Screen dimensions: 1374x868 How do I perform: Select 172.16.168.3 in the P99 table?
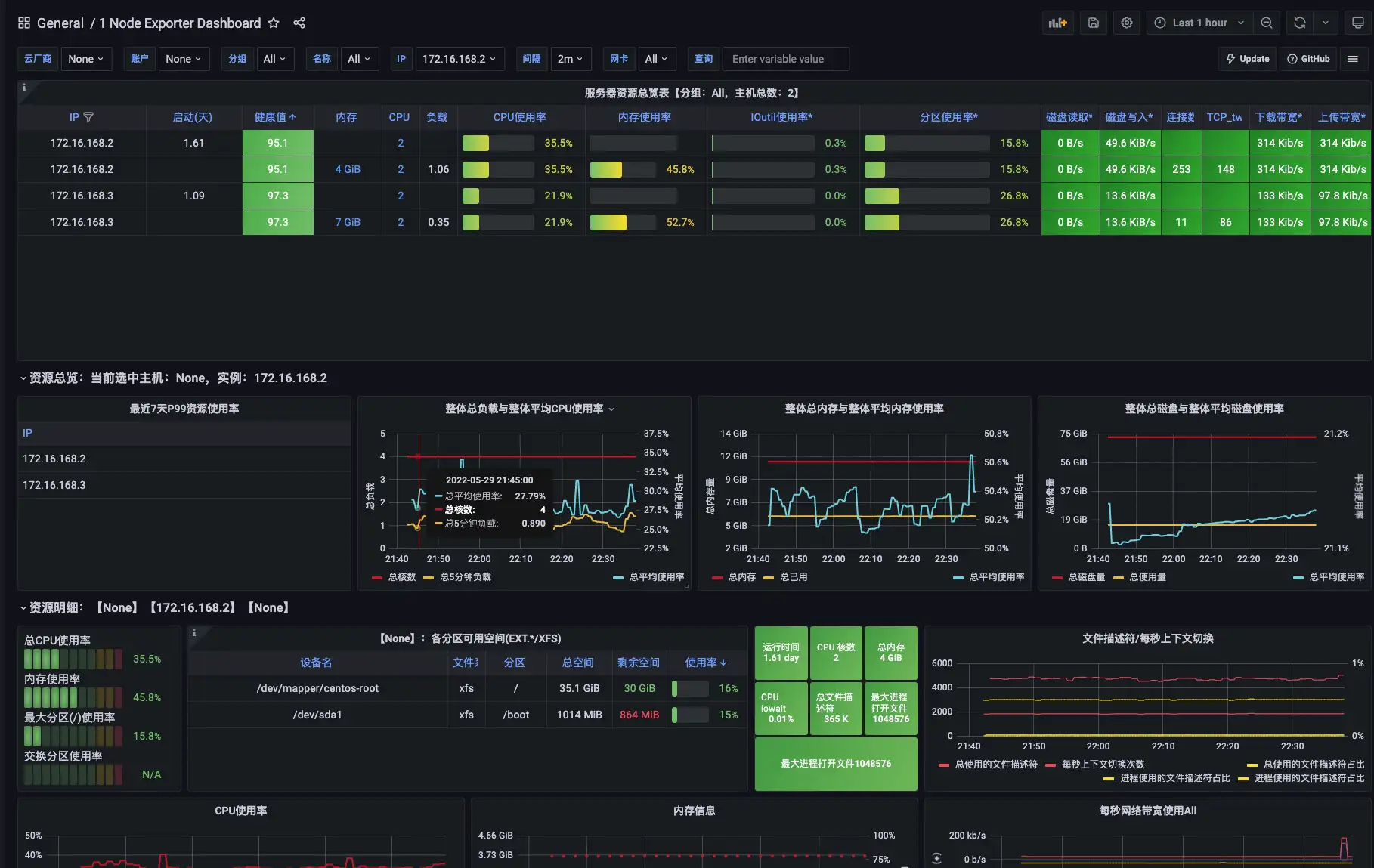click(x=54, y=485)
